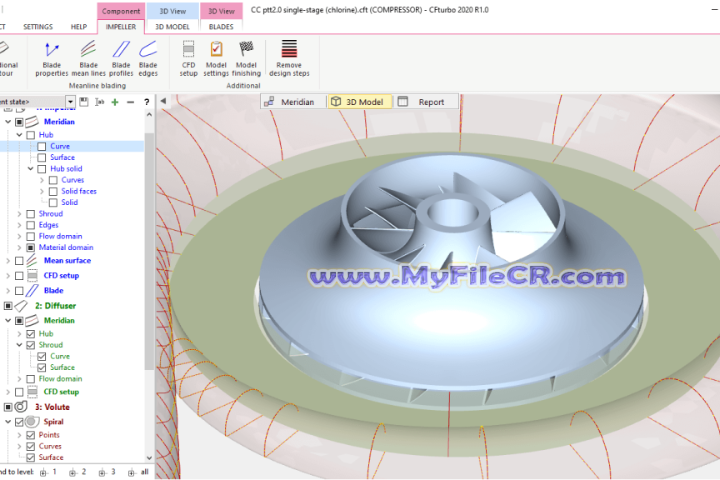The image size is (720, 480).
Task: Open the BLADES ribbon tab
Action: point(220,27)
